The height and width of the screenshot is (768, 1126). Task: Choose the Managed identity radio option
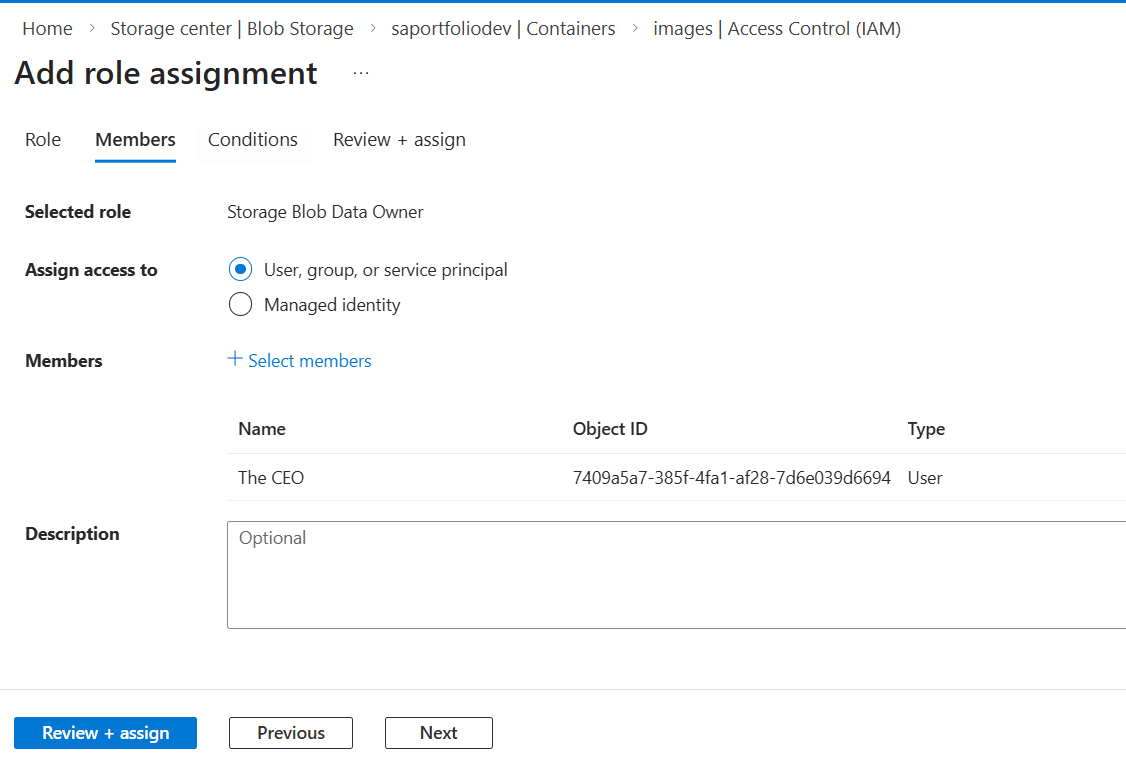point(240,305)
